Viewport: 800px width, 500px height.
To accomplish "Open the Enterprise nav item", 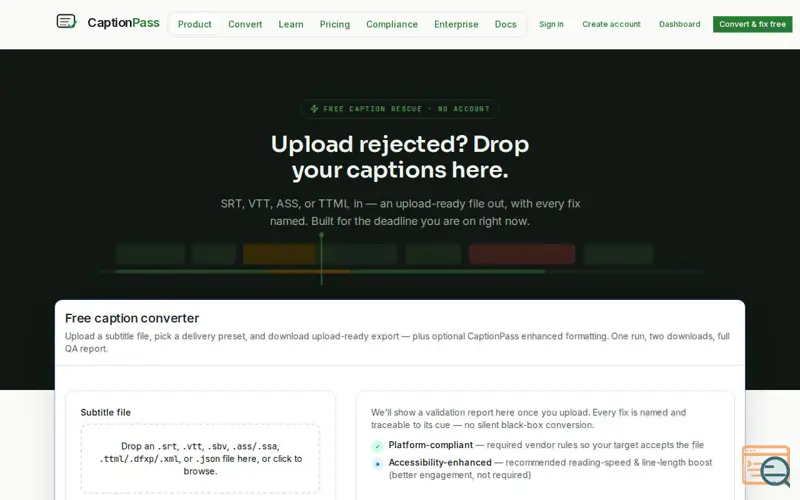I will (456, 24).
